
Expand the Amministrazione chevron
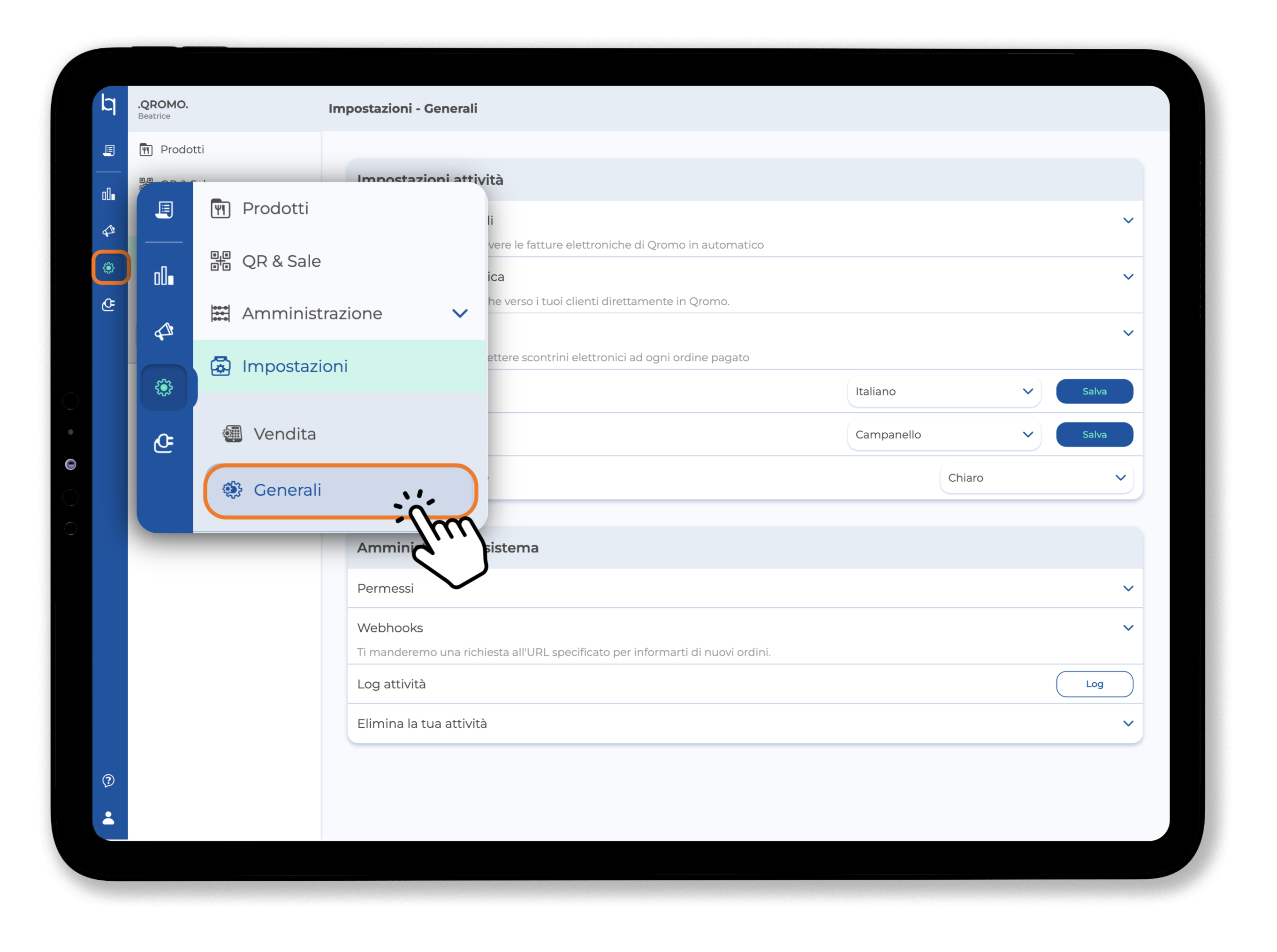(460, 313)
